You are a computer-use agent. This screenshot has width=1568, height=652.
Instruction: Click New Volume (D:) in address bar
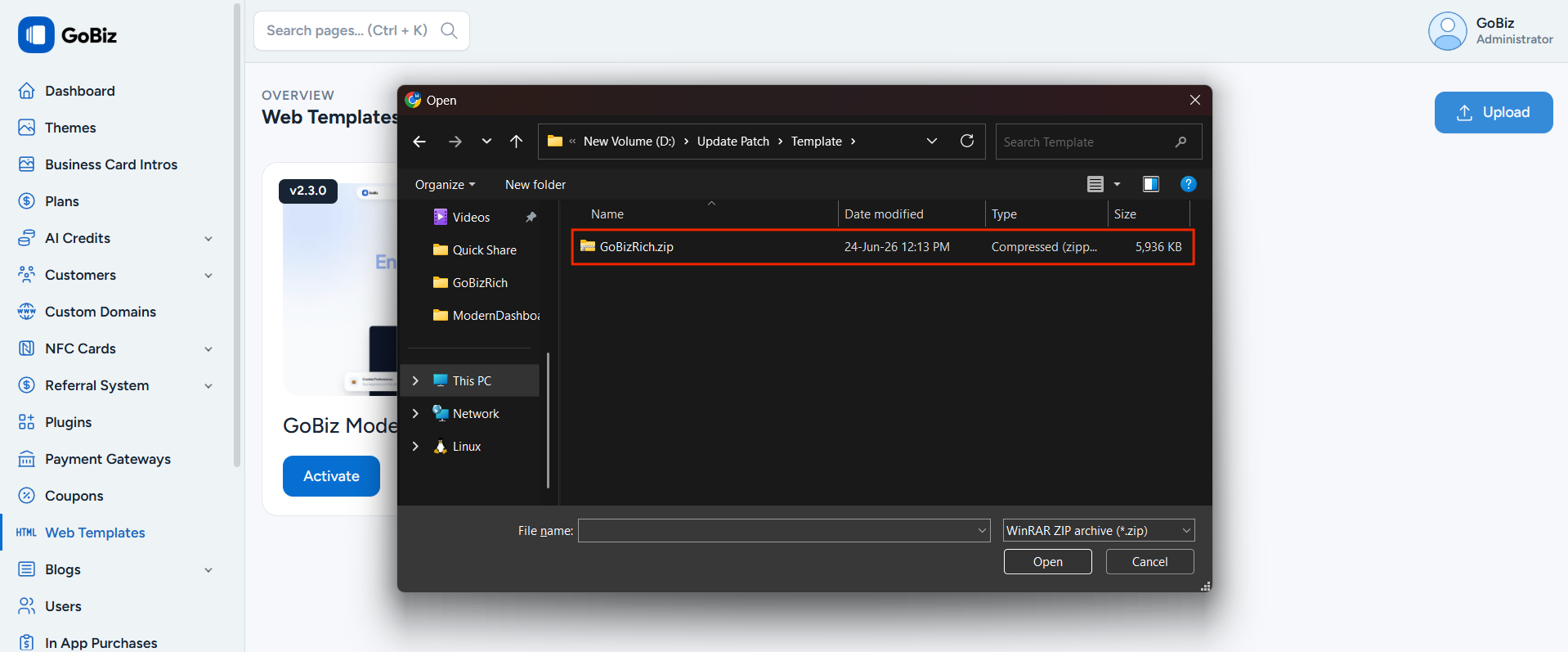pos(629,142)
